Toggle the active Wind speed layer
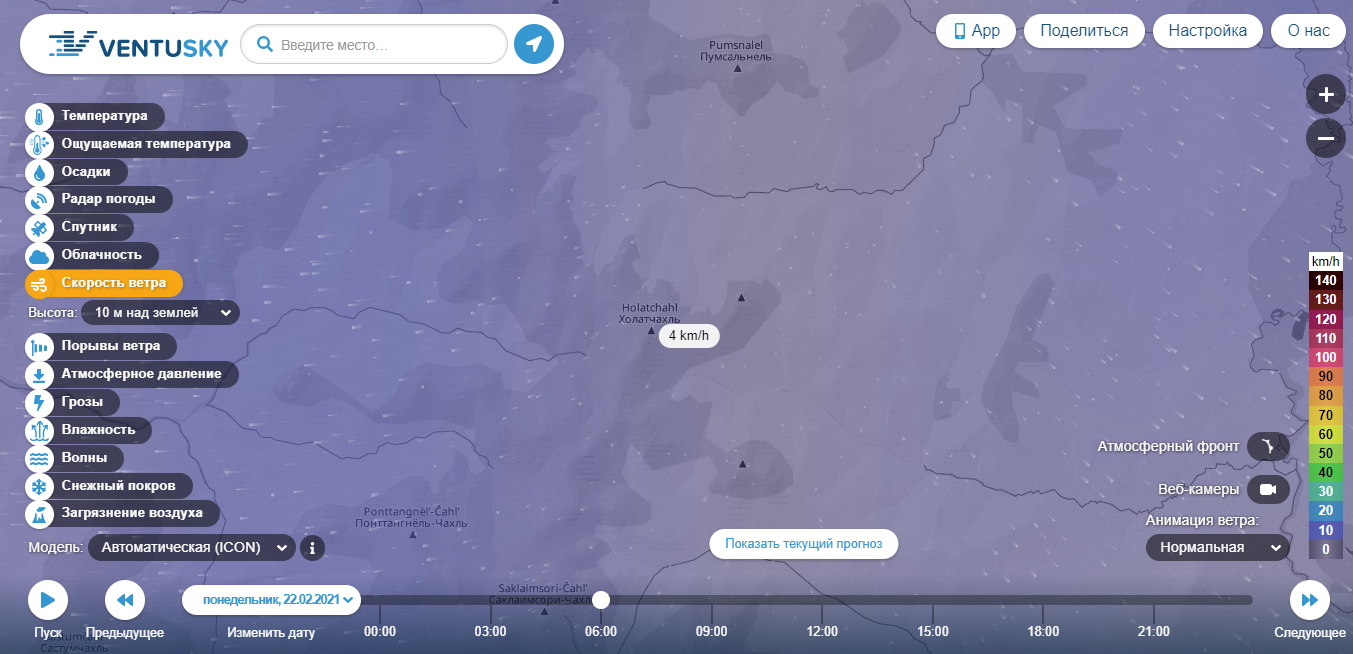 click(104, 283)
